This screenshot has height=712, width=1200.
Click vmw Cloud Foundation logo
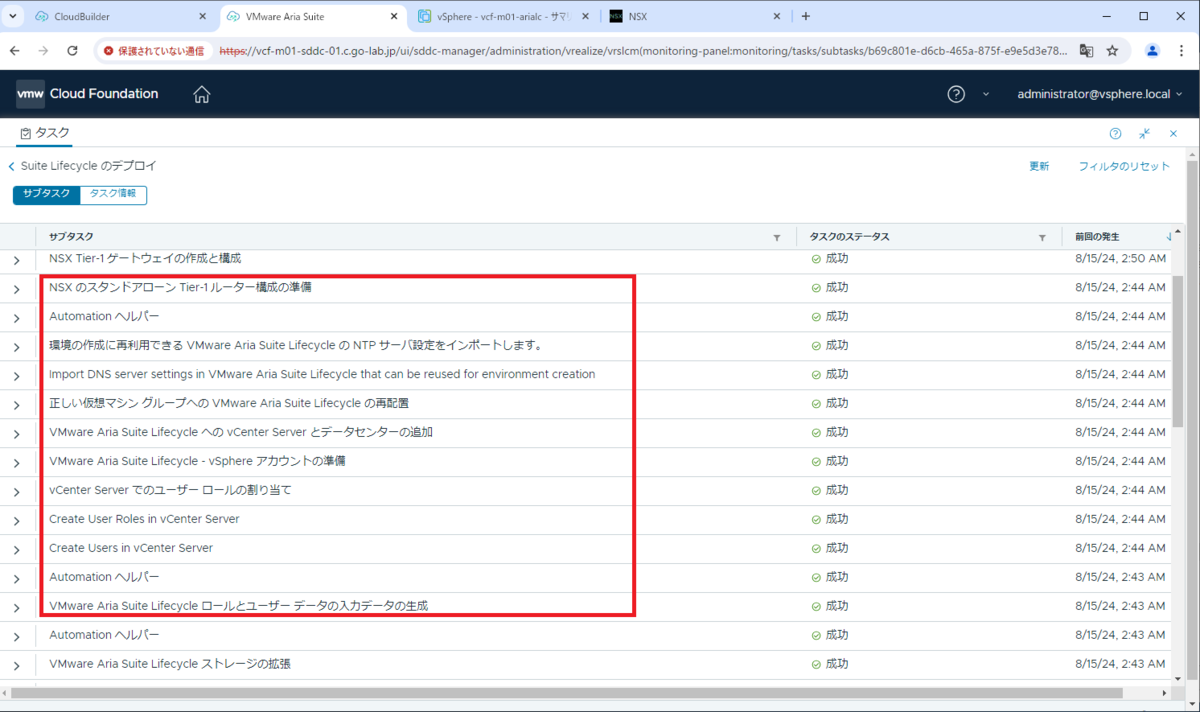(x=87, y=94)
